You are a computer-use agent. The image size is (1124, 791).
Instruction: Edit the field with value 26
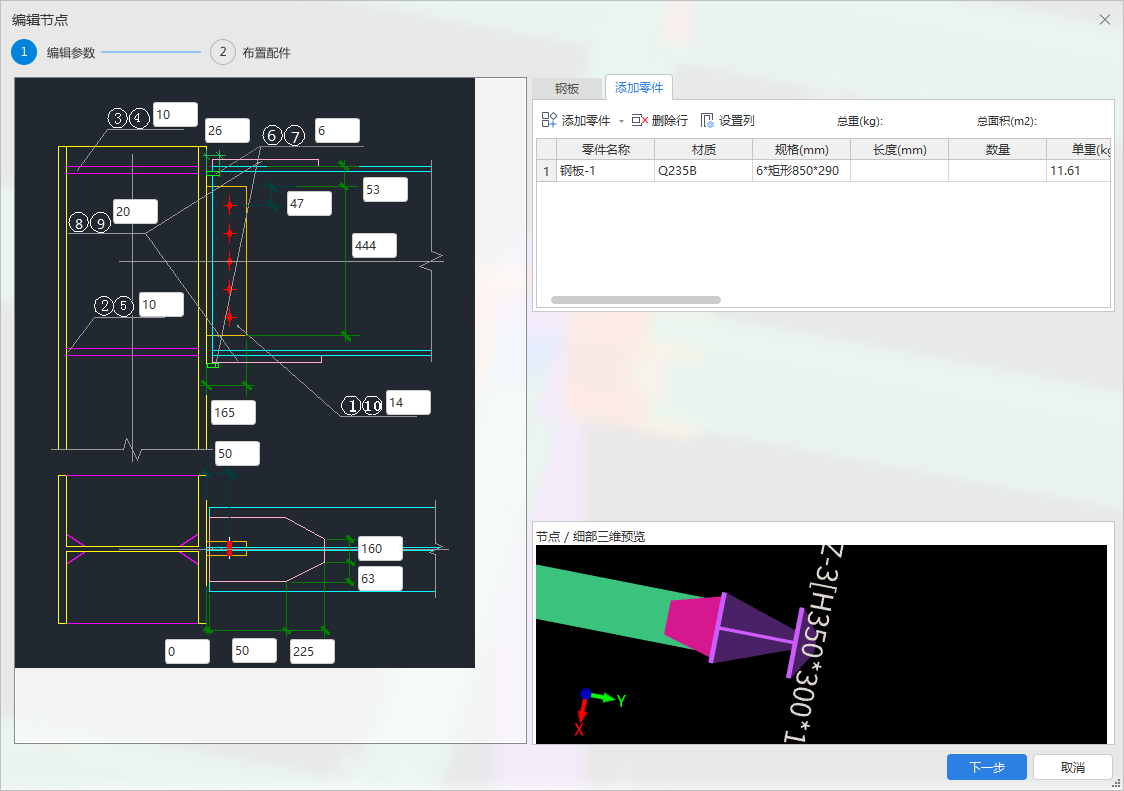[227, 131]
